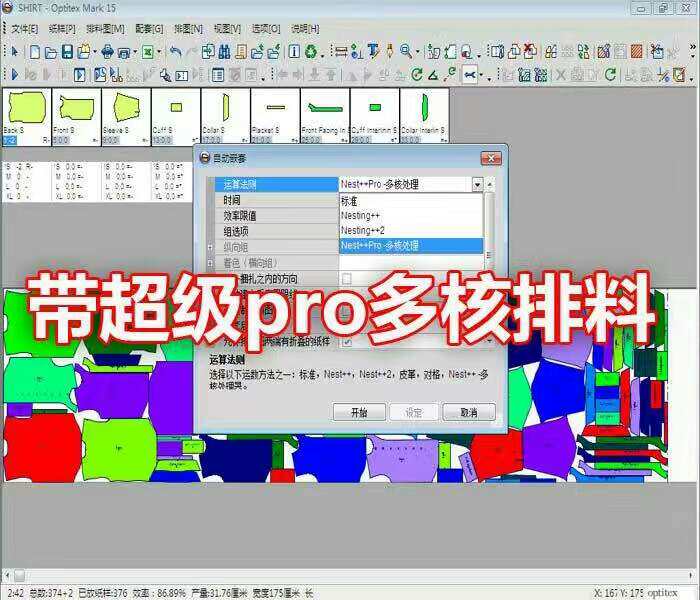
Task: Expand the 着色 (横向组) row
Action: 210,263
